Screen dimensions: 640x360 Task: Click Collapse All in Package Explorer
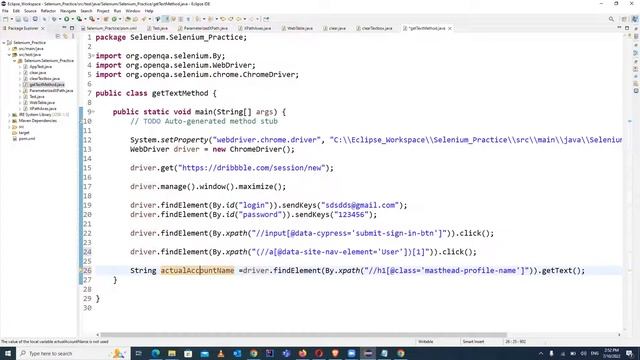58,36
